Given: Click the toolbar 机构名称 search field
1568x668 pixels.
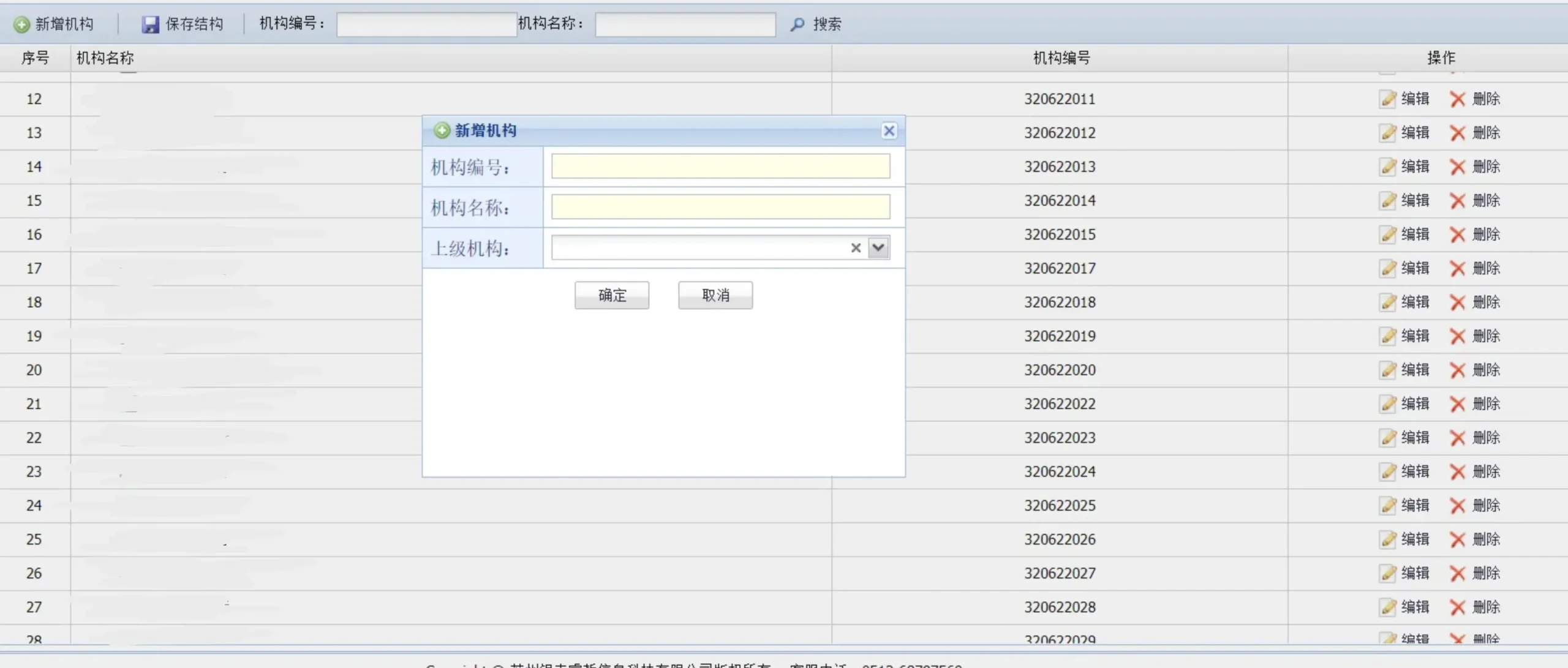Looking at the screenshot, I should click(685, 24).
